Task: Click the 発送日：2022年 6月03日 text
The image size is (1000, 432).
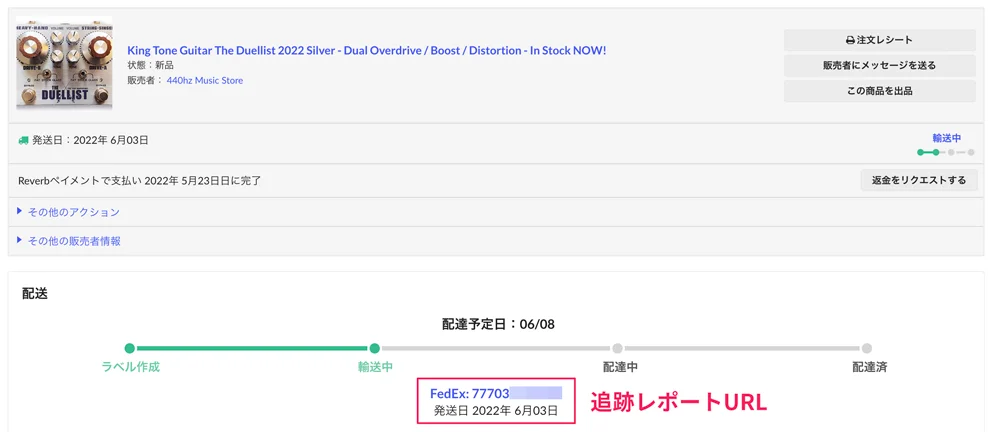Action: [90, 140]
